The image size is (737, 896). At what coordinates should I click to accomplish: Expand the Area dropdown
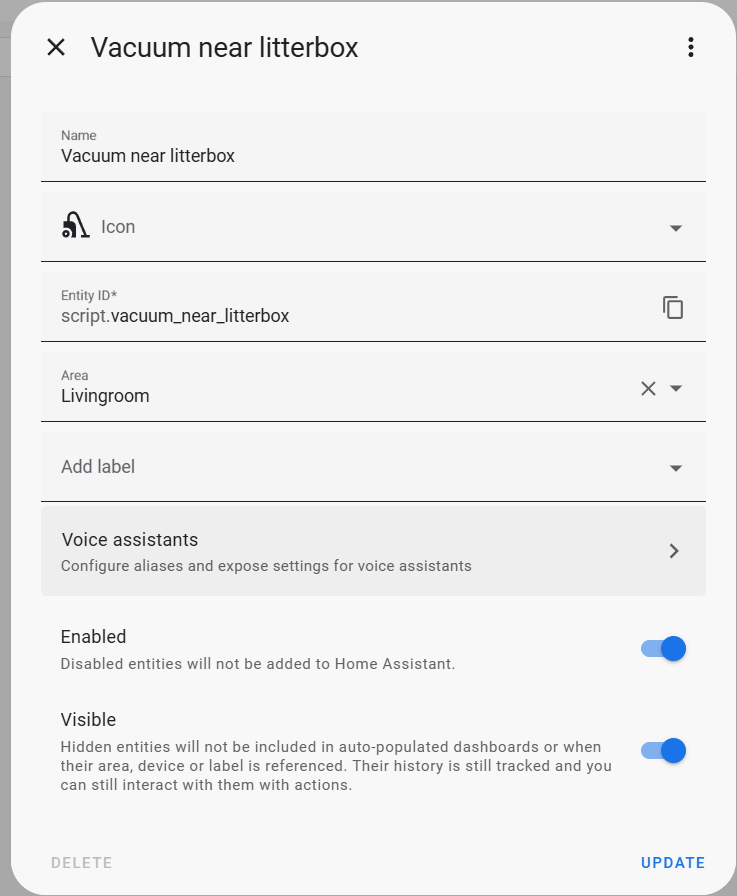click(676, 388)
